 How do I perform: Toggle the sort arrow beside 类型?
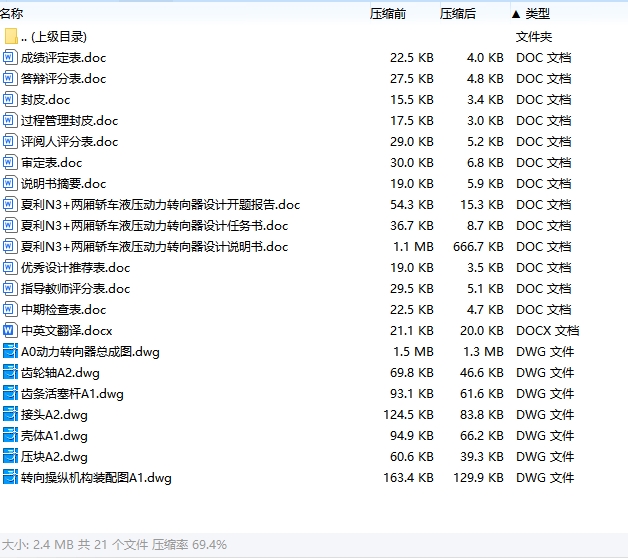(x=516, y=14)
